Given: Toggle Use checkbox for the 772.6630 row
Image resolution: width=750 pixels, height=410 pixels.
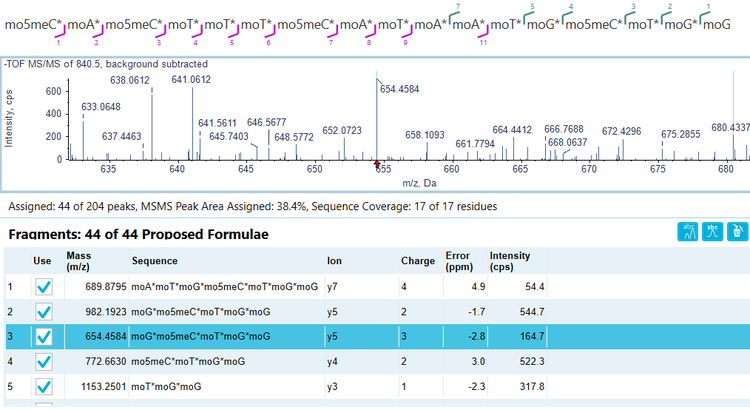Looking at the screenshot, I should click(43, 361).
